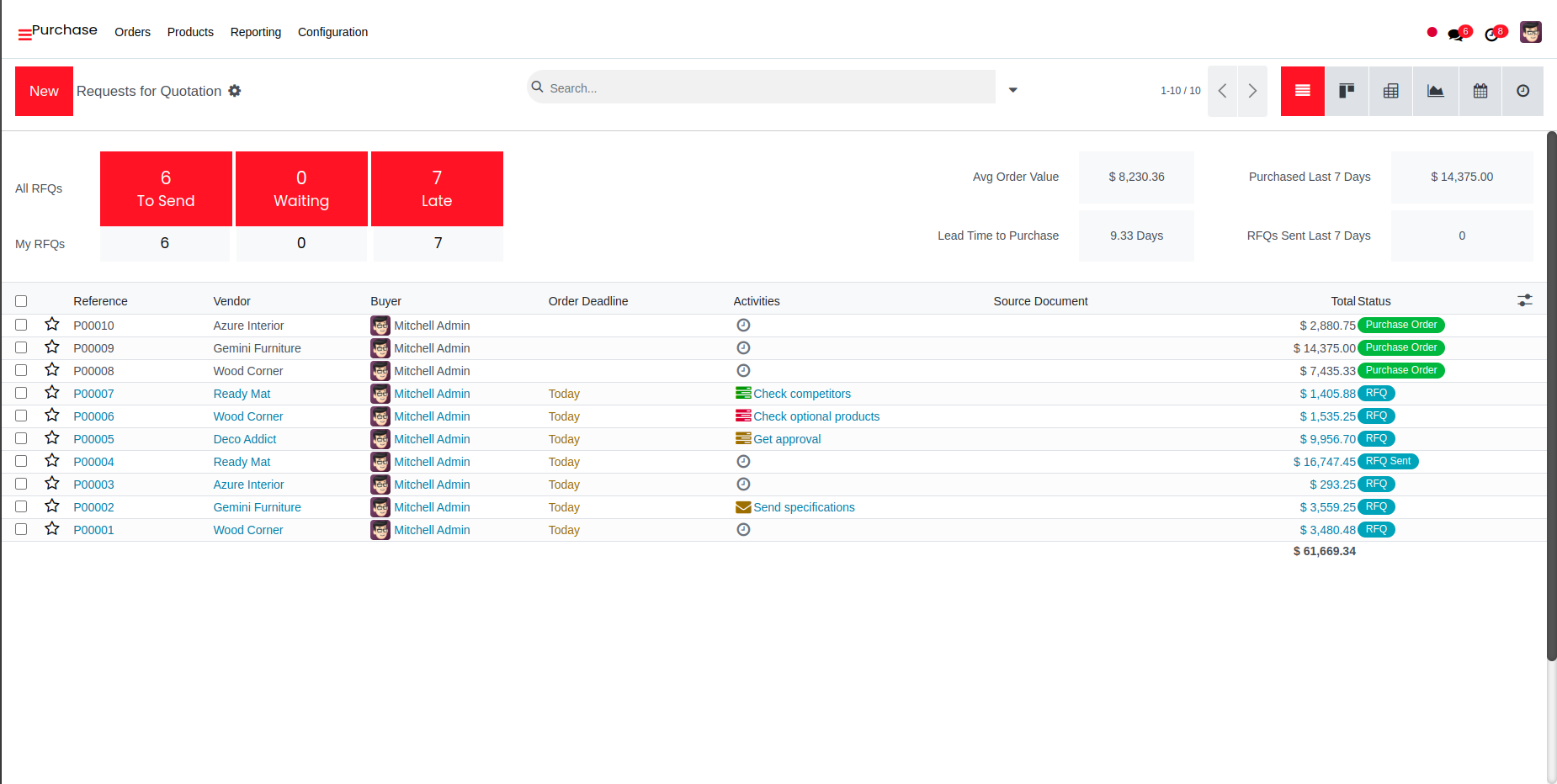This screenshot has width=1557, height=784.
Task: Expand the search filter dropdown arrow
Action: pyautogui.click(x=1013, y=90)
